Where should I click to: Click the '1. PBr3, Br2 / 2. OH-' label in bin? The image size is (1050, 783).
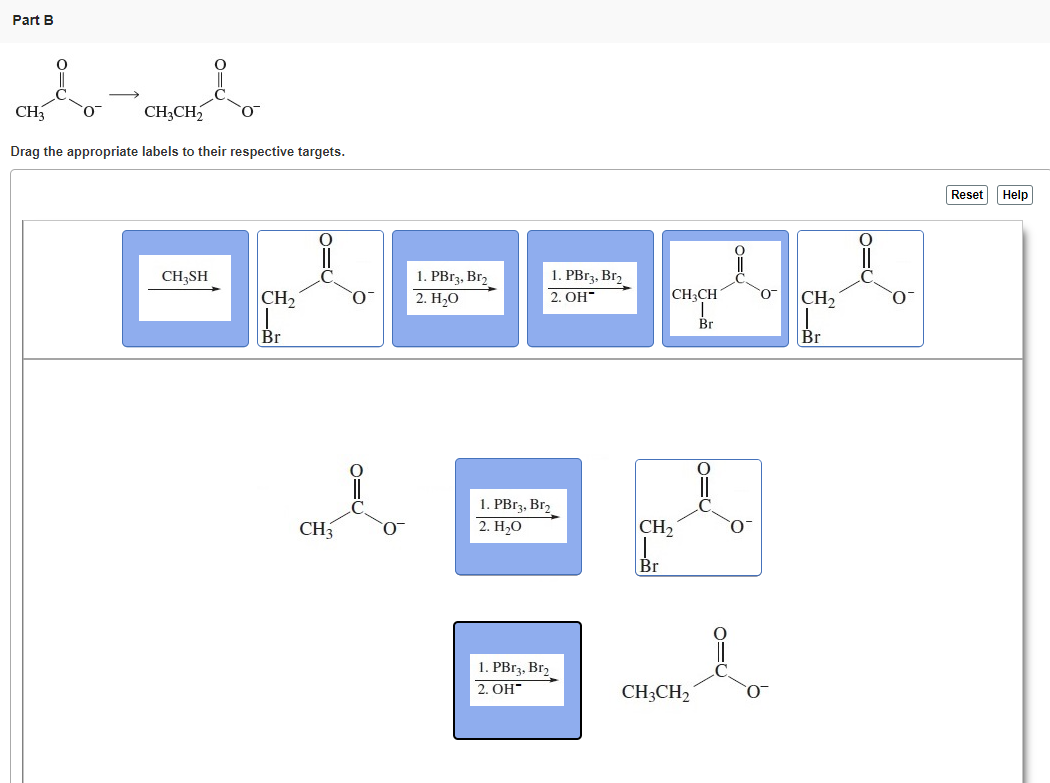pos(590,288)
